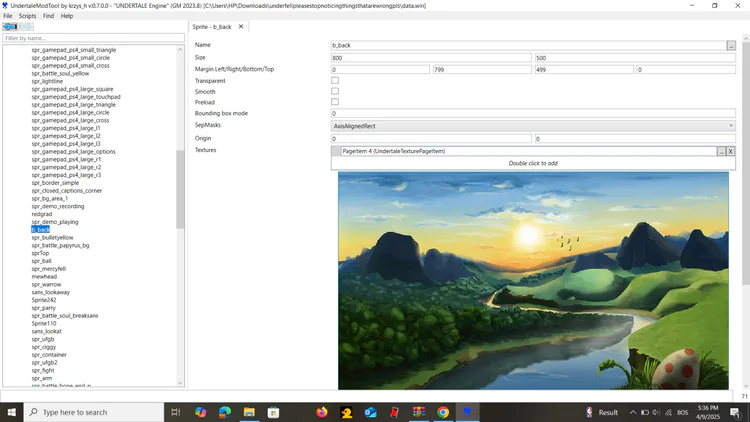Select spr_battle_papyrus_bg in the tree

[60, 245]
